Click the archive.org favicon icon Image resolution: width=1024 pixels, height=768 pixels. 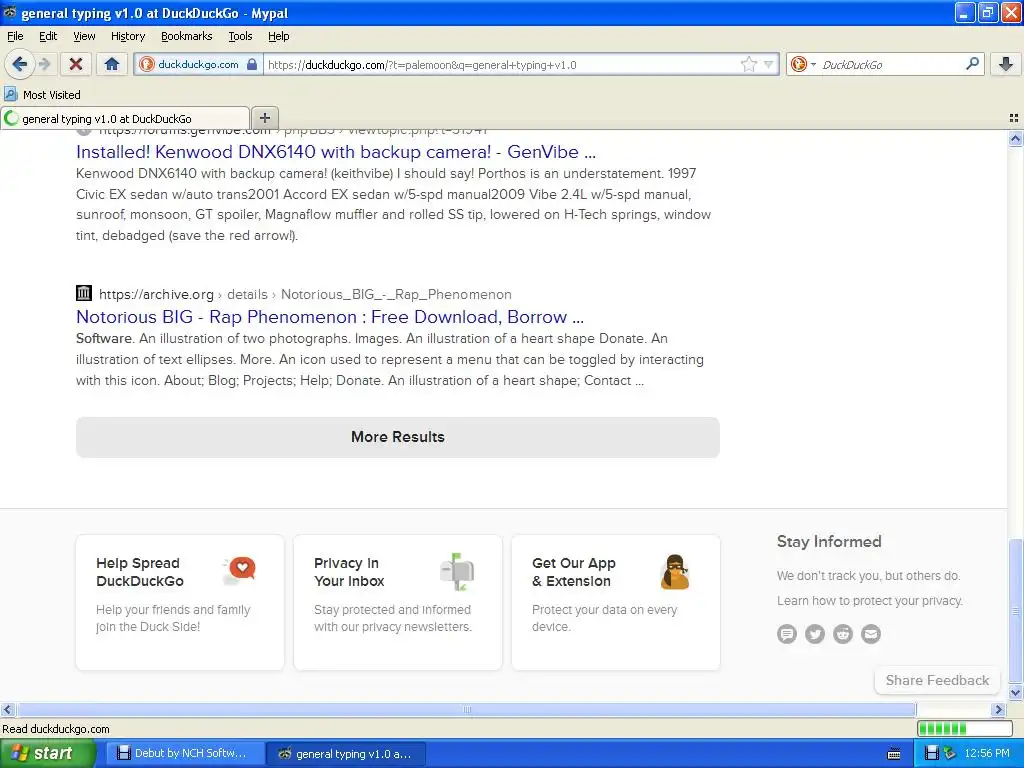pyautogui.click(x=84, y=293)
